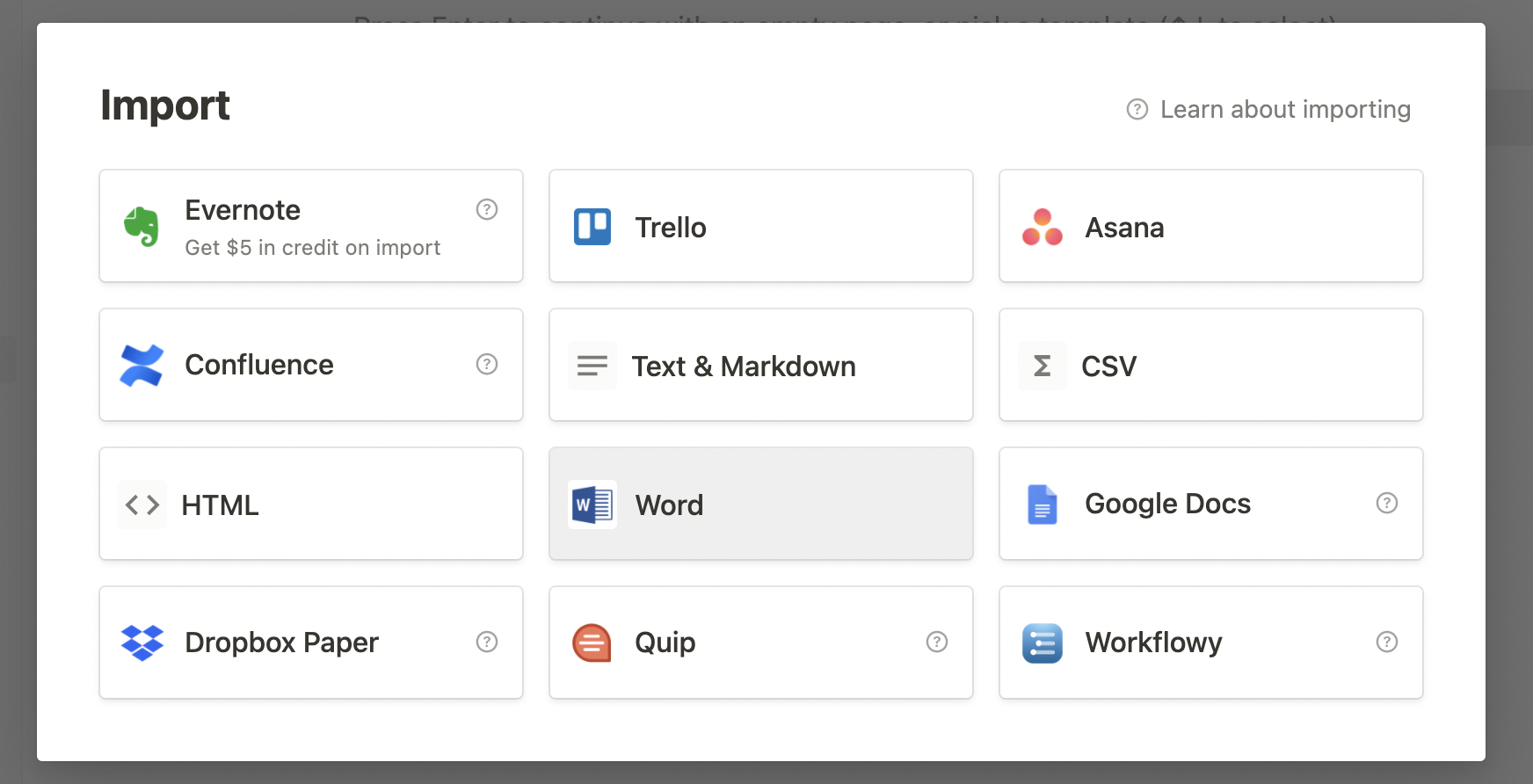Image resolution: width=1533 pixels, height=784 pixels.
Task: Open help for Dropbox Paper import
Action: (x=487, y=642)
